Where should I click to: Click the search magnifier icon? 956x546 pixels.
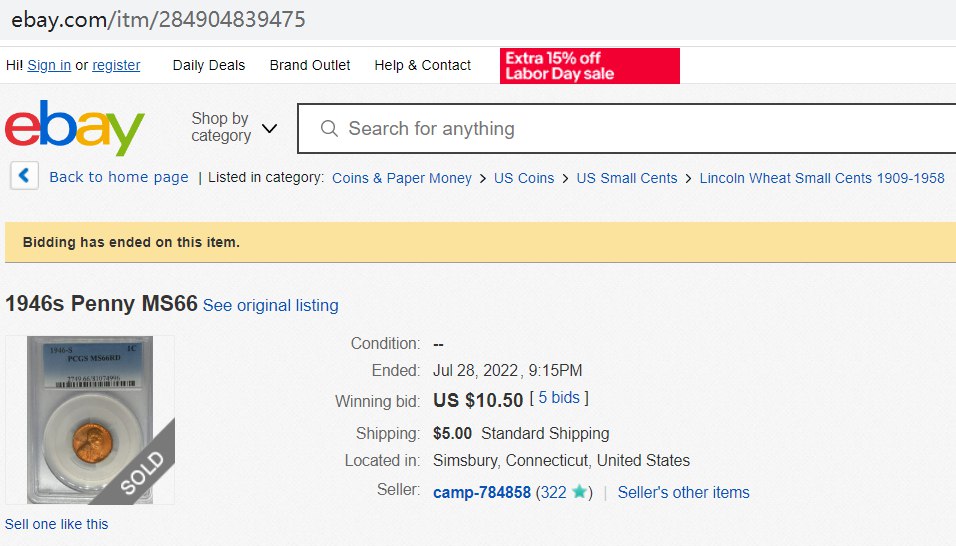(x=328, y=129)
